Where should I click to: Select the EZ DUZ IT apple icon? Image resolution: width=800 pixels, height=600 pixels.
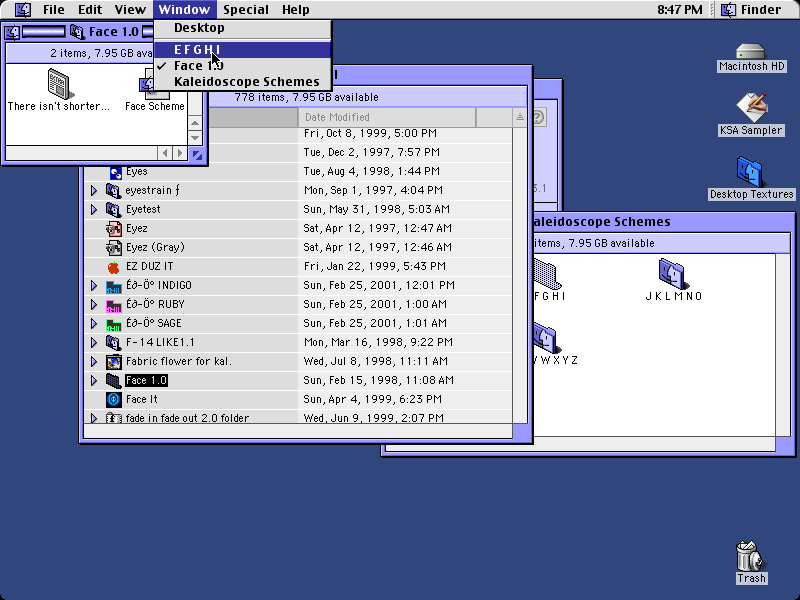(113, 266)
